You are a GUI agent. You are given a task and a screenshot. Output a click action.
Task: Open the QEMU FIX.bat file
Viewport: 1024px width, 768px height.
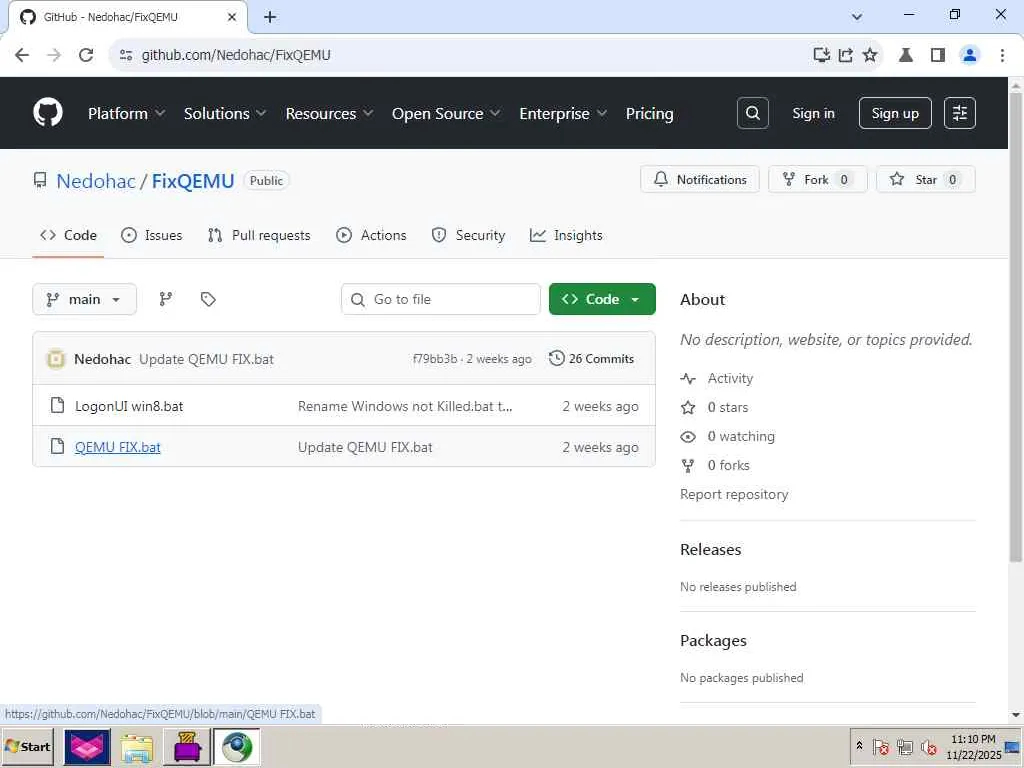[x=118, y=447]
